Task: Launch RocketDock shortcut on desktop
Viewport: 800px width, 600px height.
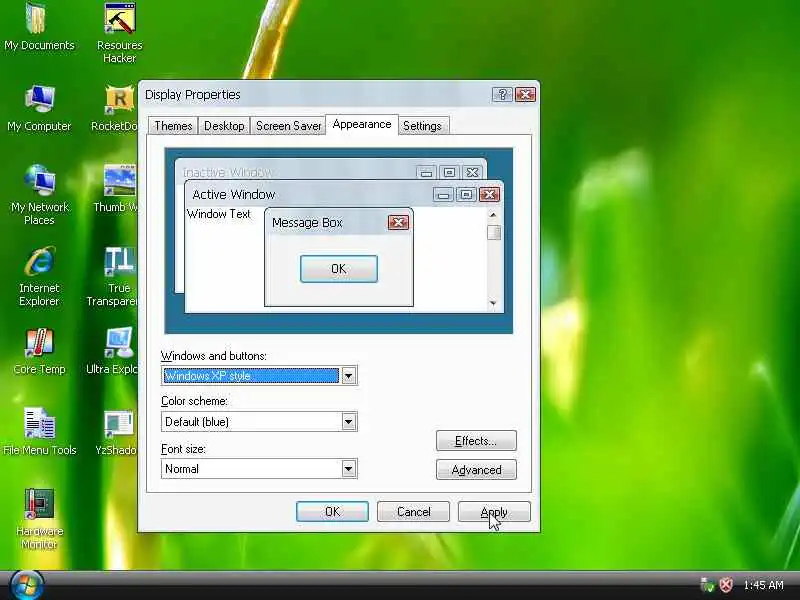Action: (x=118, y=108)
